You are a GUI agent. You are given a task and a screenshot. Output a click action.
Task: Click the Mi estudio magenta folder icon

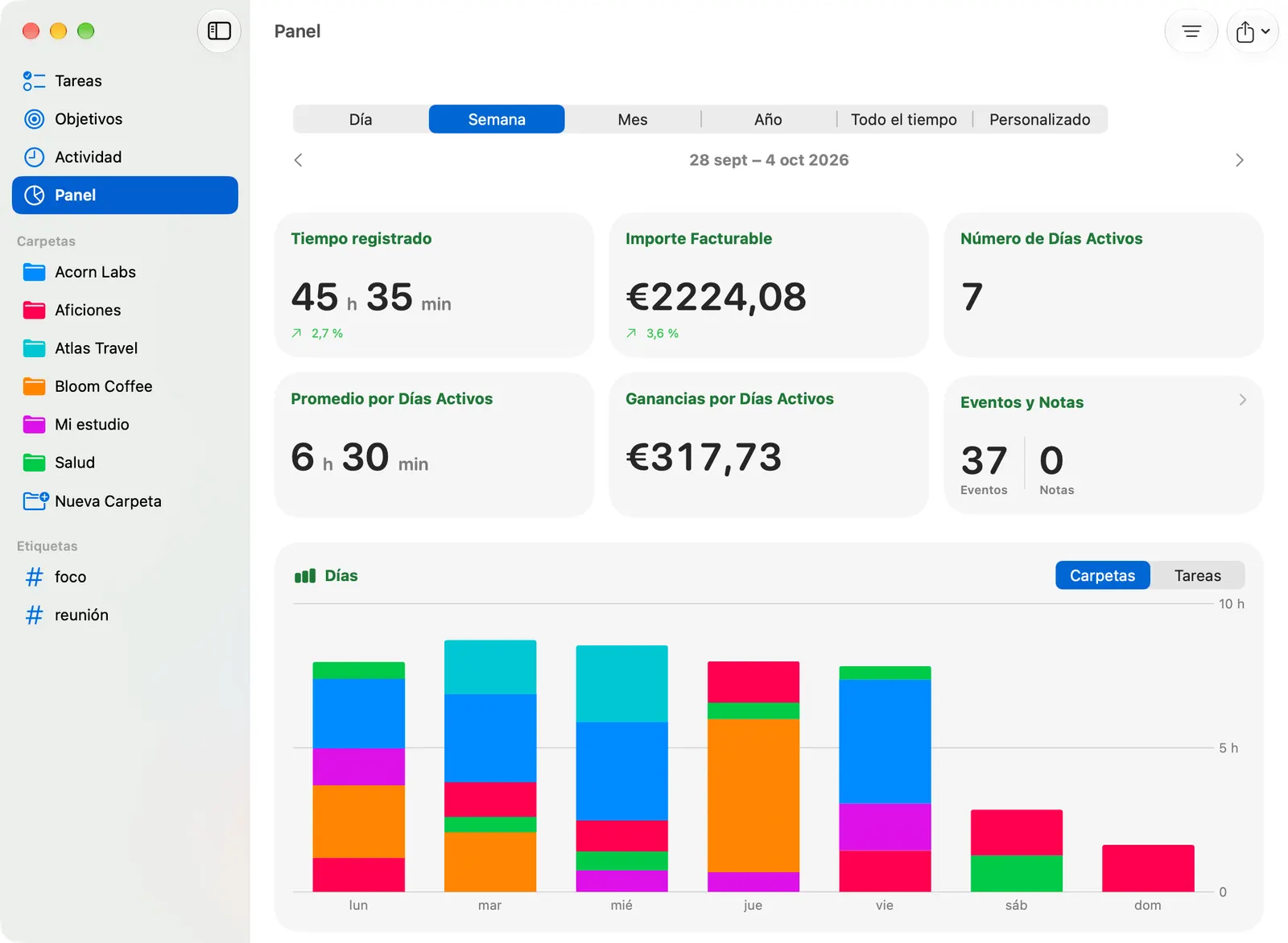(34, 424)
